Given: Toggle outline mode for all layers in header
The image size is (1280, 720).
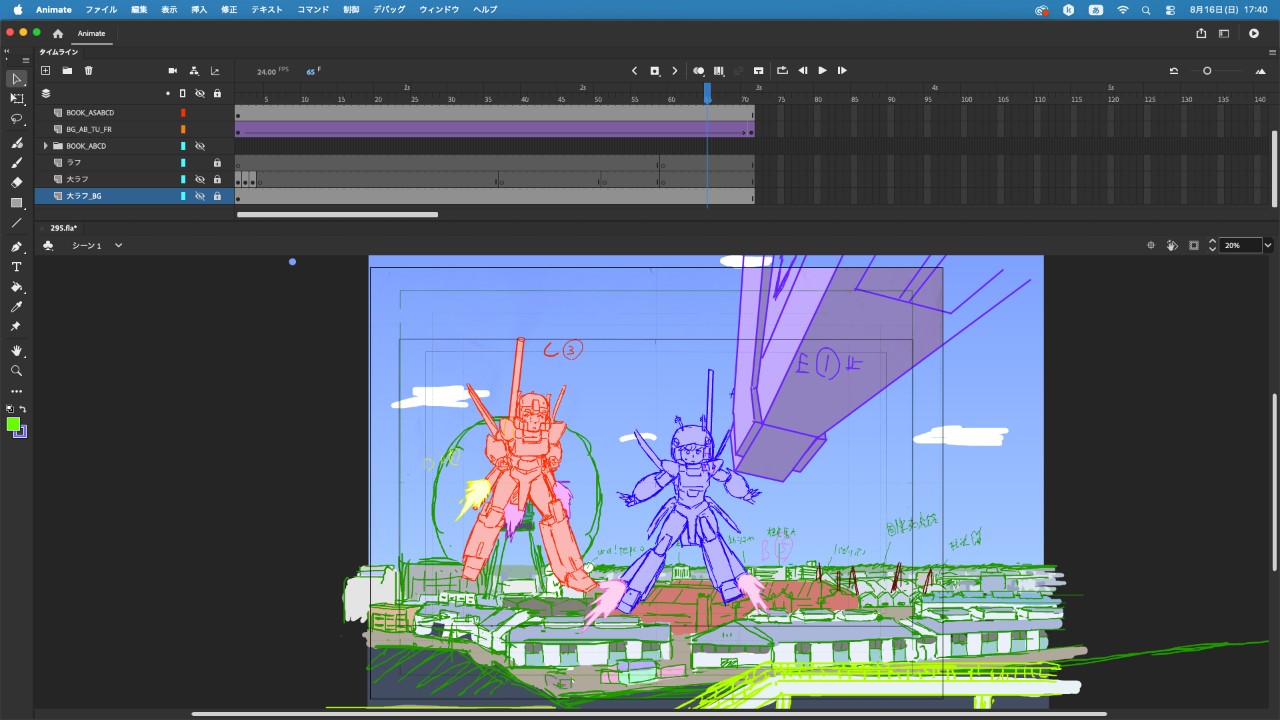Looking at the screenshot, I should [183, 93].
